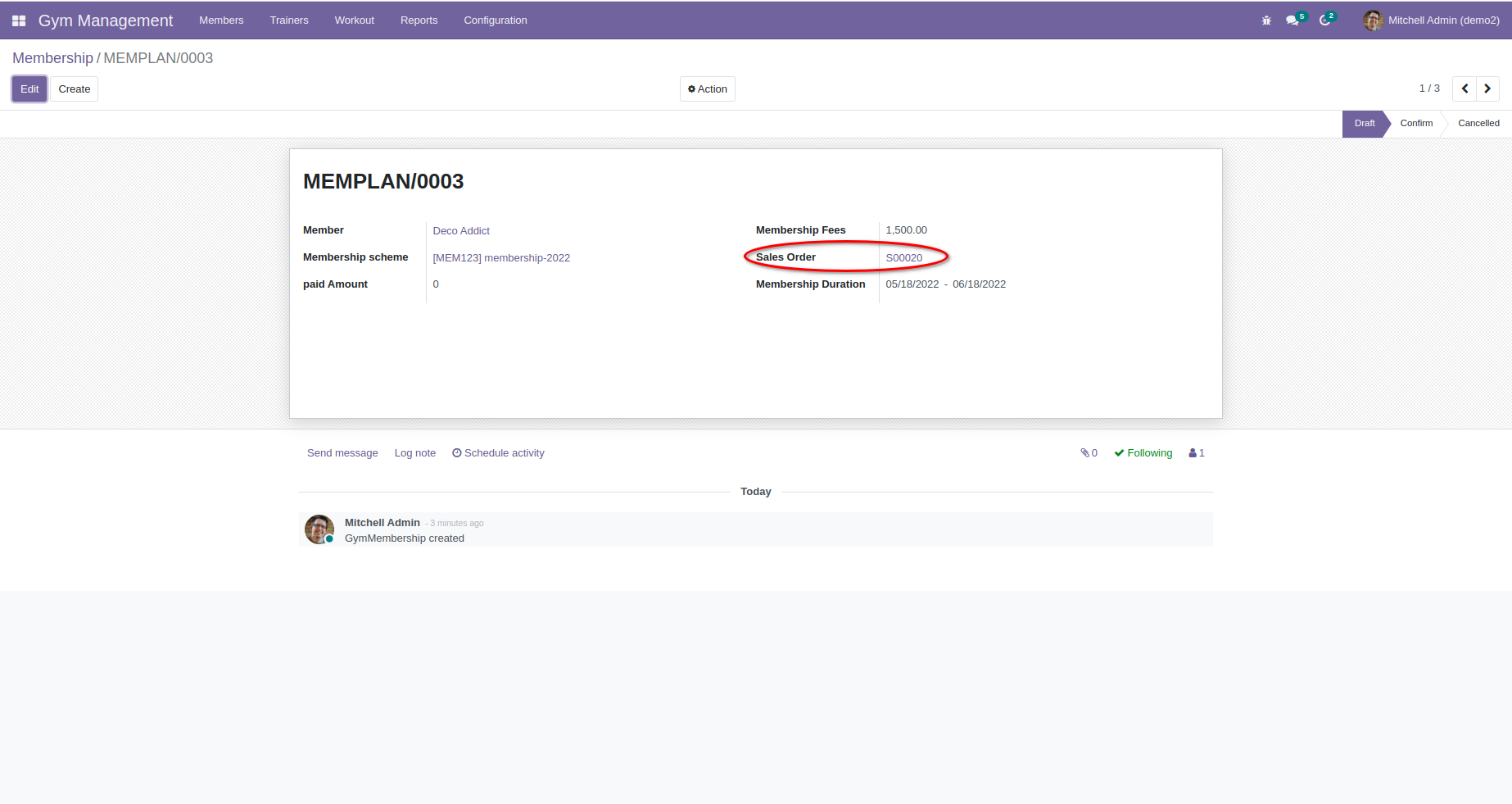Open member Deco Addict link
Image resolution: width=1512 pixels, height=804 pixels.
(x=461, y=231)
